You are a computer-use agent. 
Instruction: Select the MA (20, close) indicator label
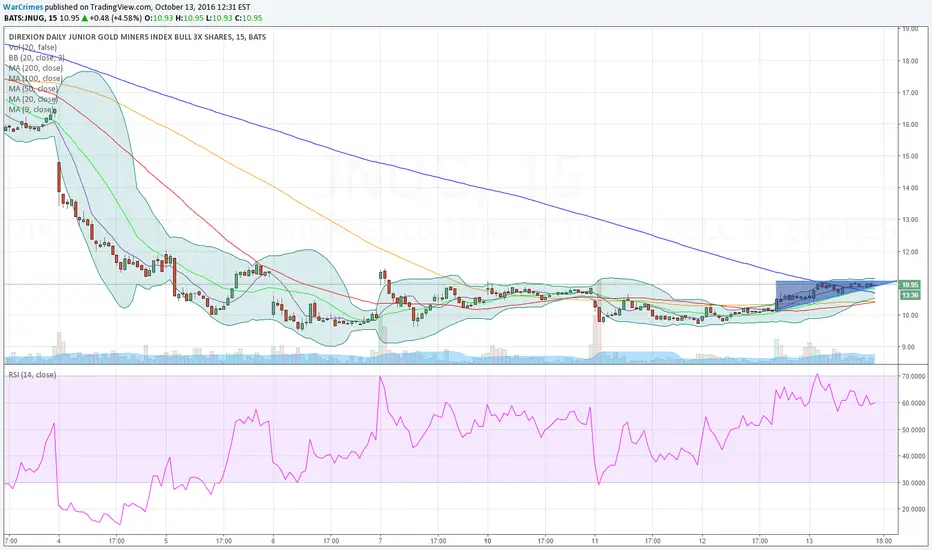(x=33, y=99)
